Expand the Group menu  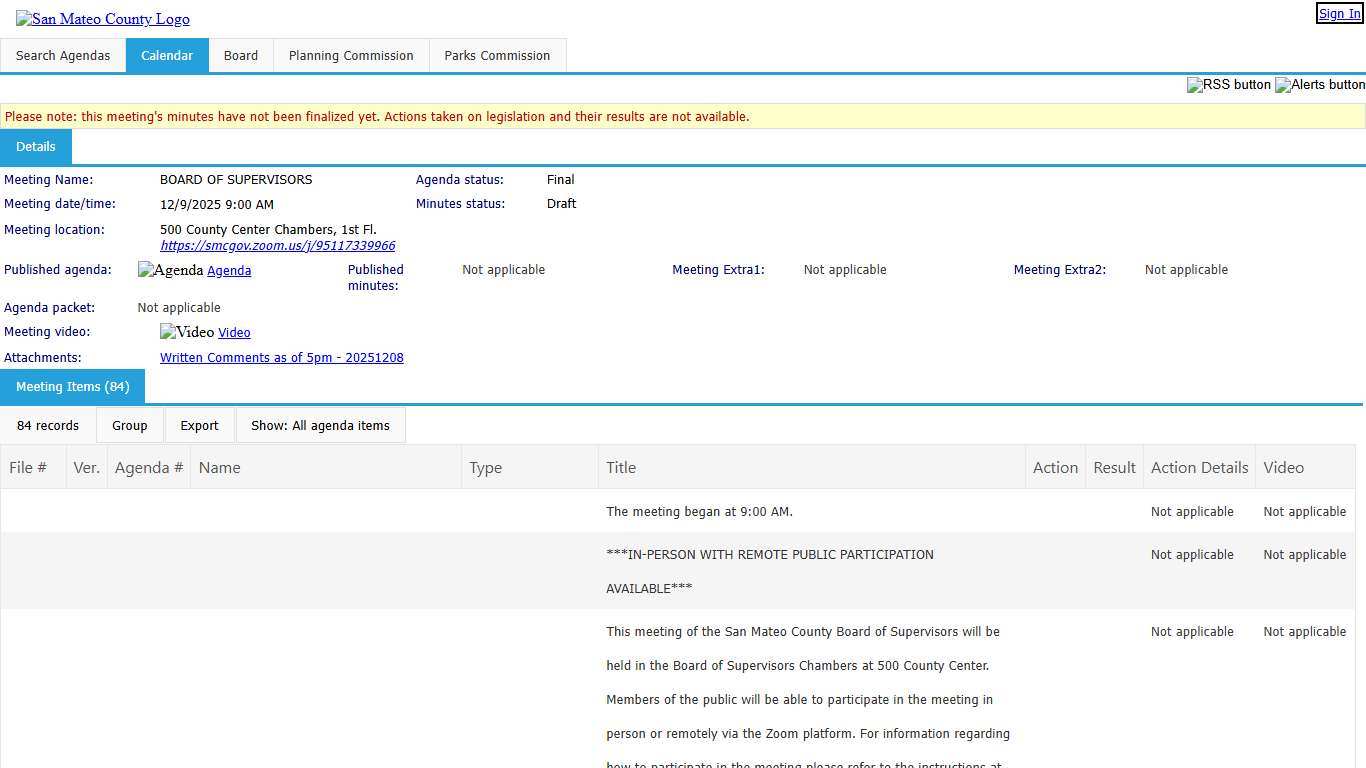coord(130,426)
